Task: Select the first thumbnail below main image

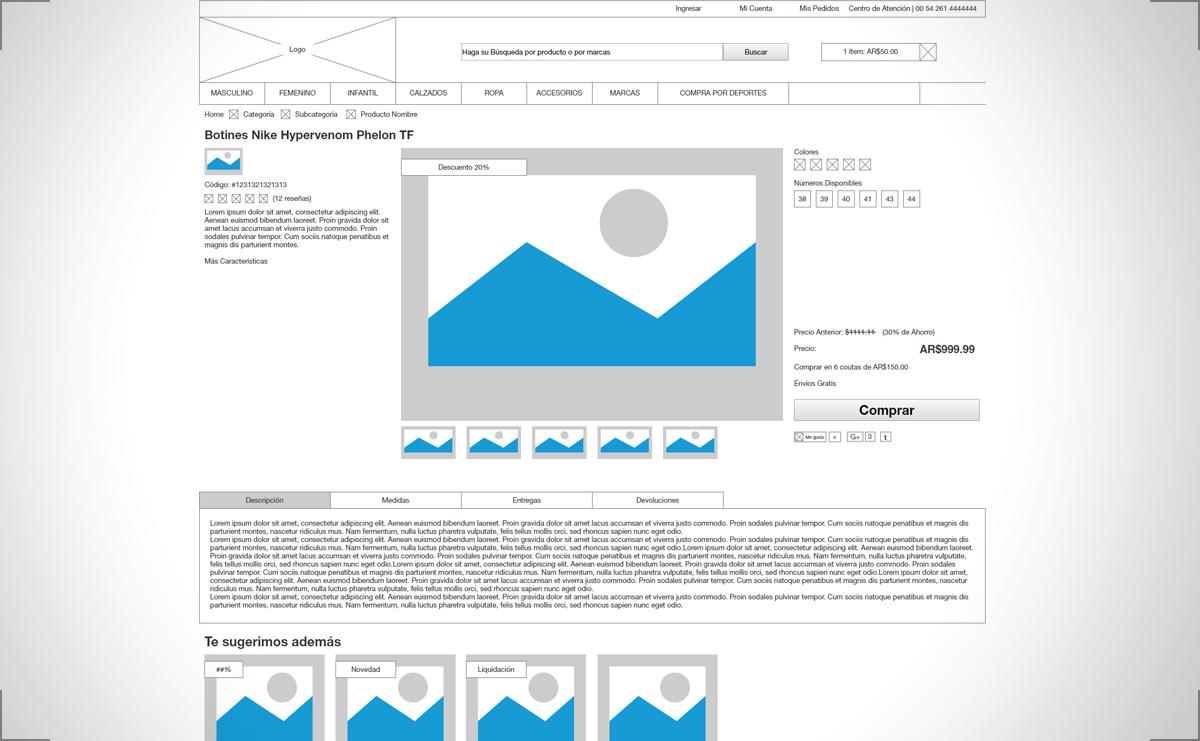Action: (428, 442)
